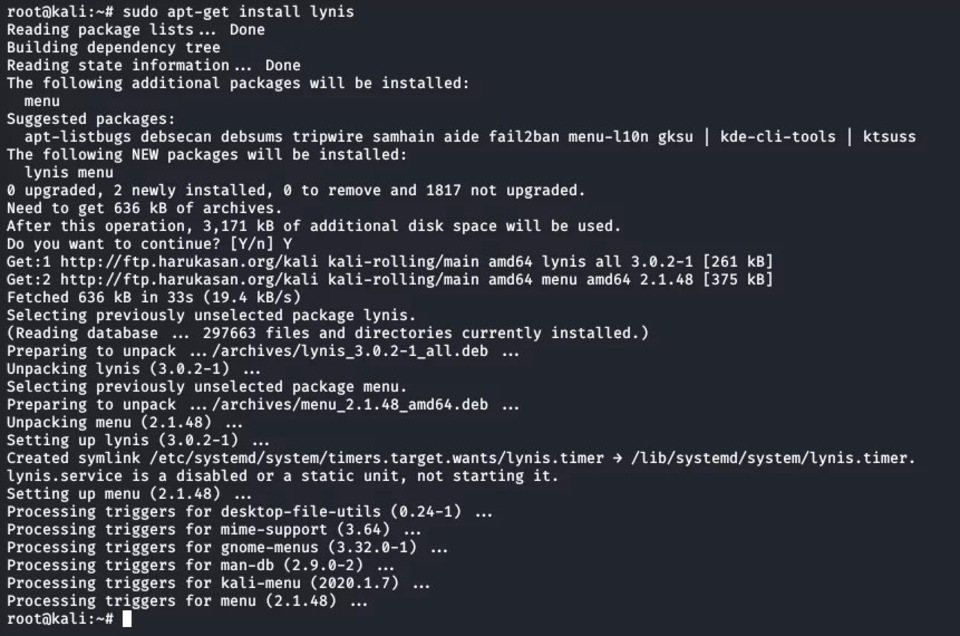
Task: Click 'kde-cli-tools' in the suggested packages
Action: click(x=778, y=137)
